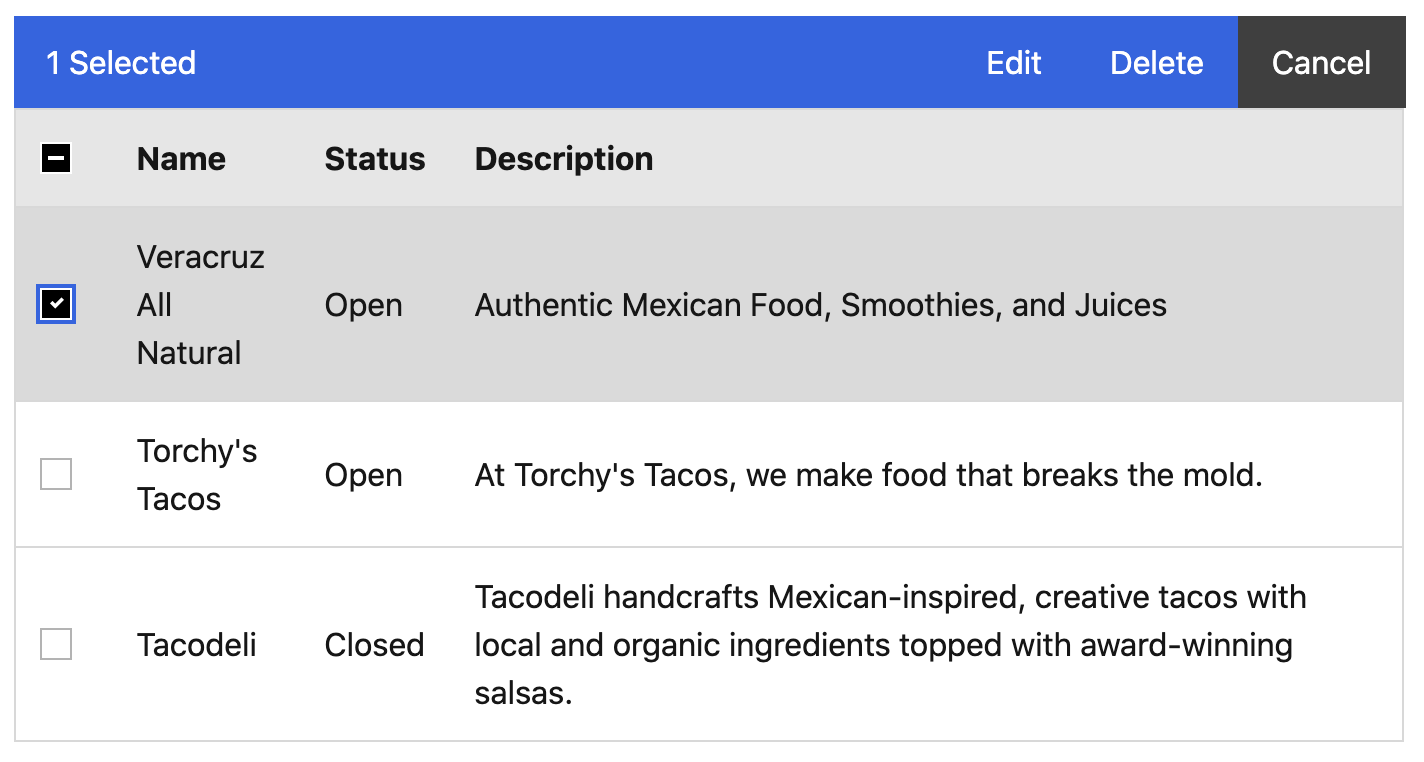
Task: Uncheck the Veracruz All Natural row checkbox
Action: (x=56, y=304)
